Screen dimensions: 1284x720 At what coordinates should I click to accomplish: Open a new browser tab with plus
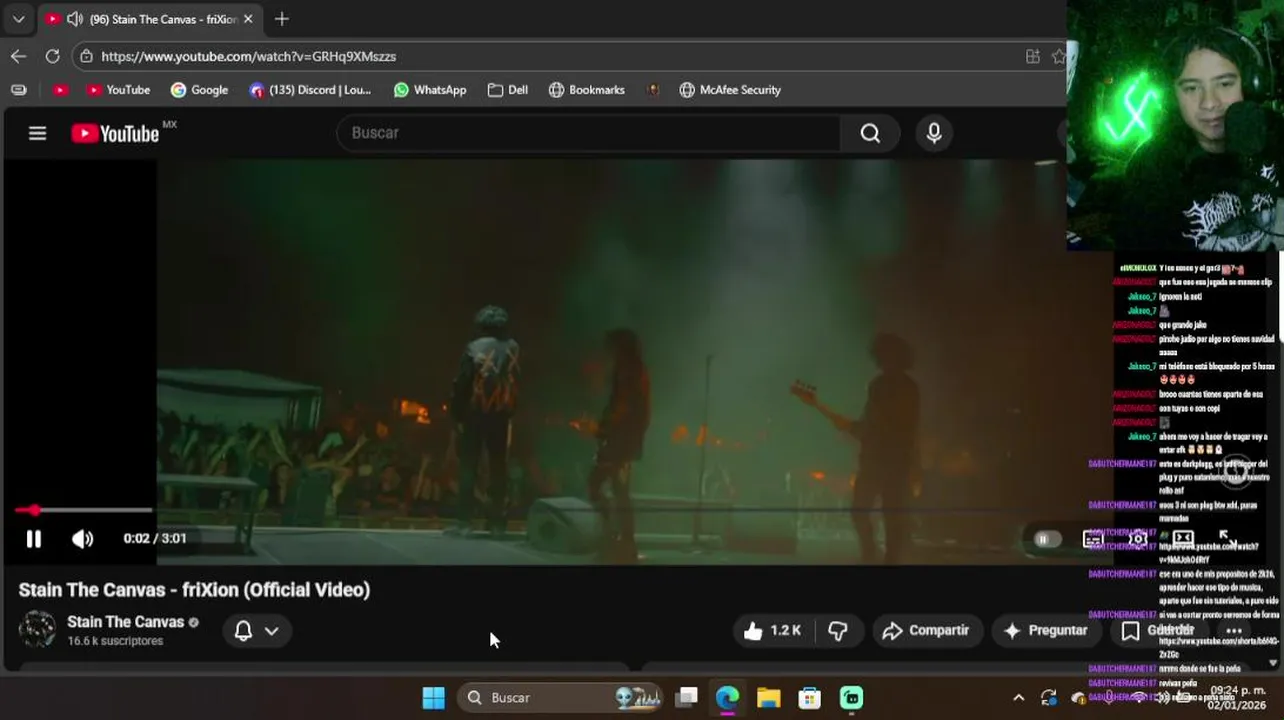pyautogui.click(x=282, y=19)
